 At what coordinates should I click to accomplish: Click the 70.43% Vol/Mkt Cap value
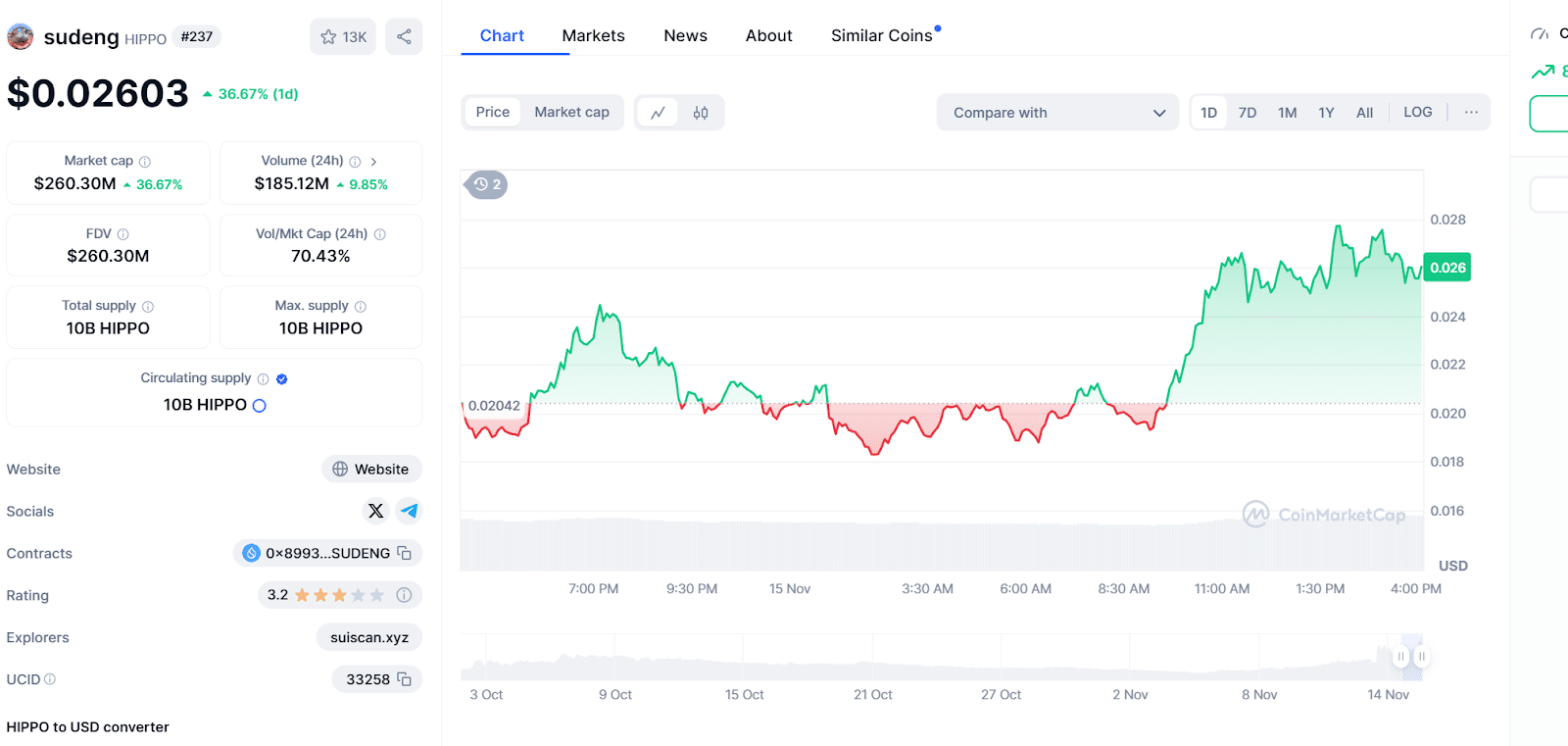click(320, 256)
